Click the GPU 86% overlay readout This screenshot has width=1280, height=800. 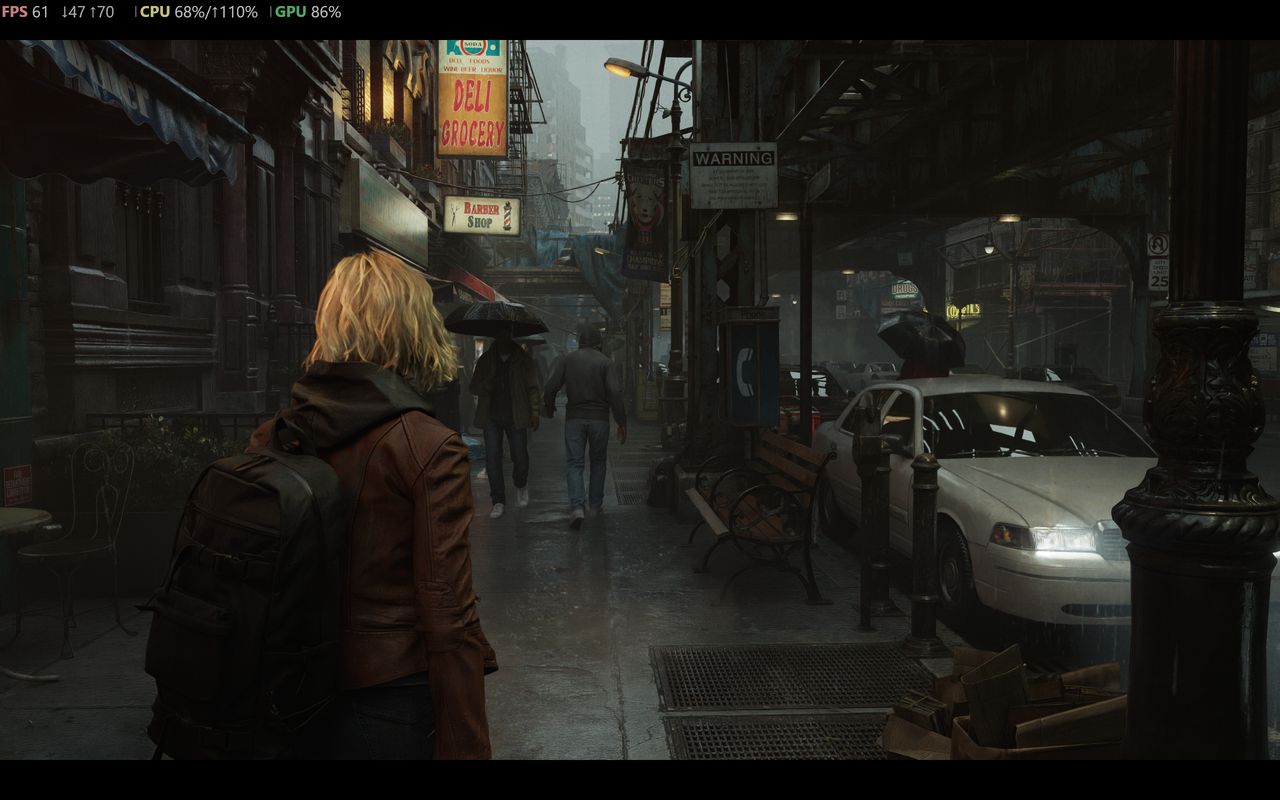[x=308, y=12]
